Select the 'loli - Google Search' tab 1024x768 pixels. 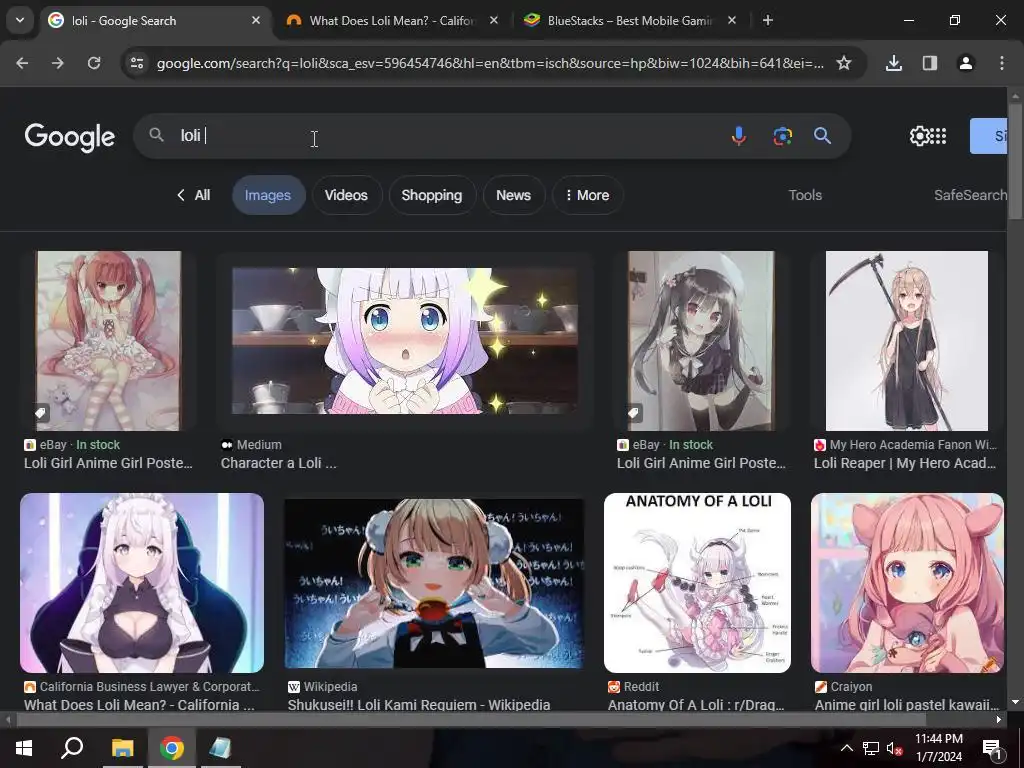point(155,20)
